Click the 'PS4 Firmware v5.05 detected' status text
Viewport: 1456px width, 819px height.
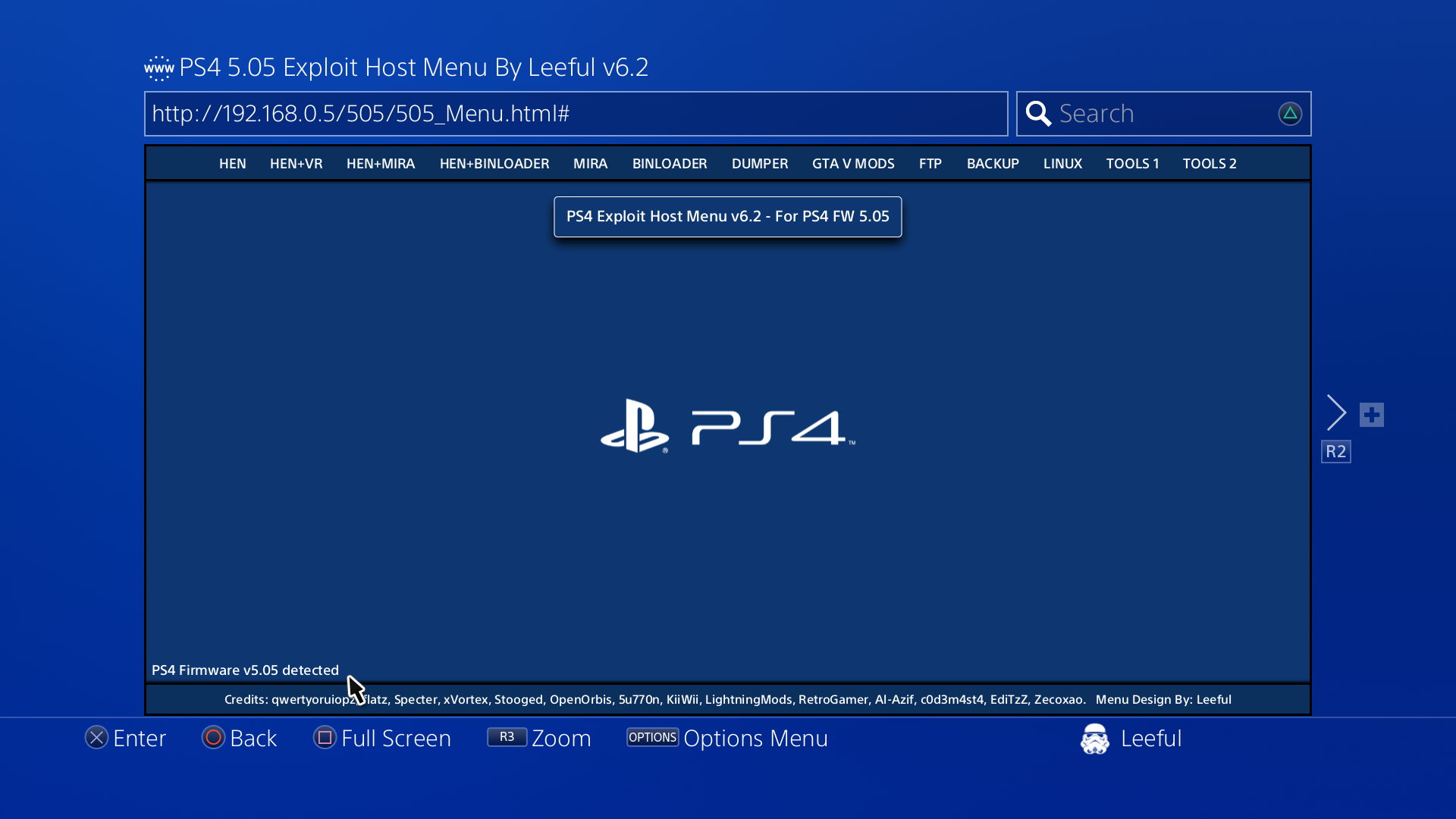click(245, 670)
